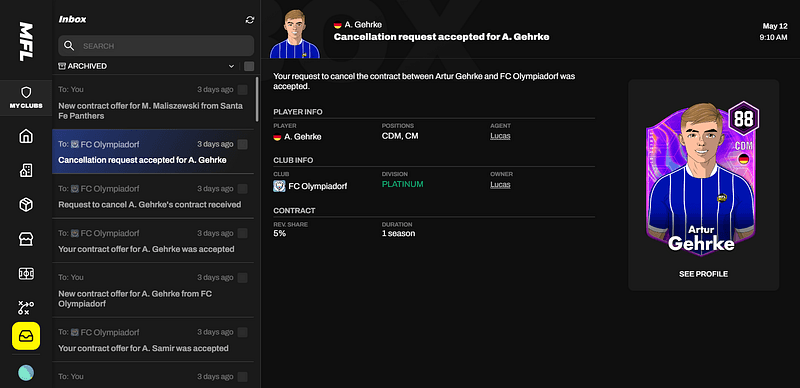Check the A. Samir contract accepted message
Viewport: 800px width, 388px height.
click(x=243, y=332)
